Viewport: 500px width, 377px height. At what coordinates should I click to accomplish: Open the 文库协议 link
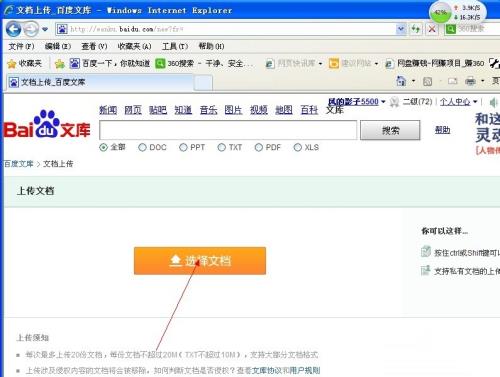point(267,371)
